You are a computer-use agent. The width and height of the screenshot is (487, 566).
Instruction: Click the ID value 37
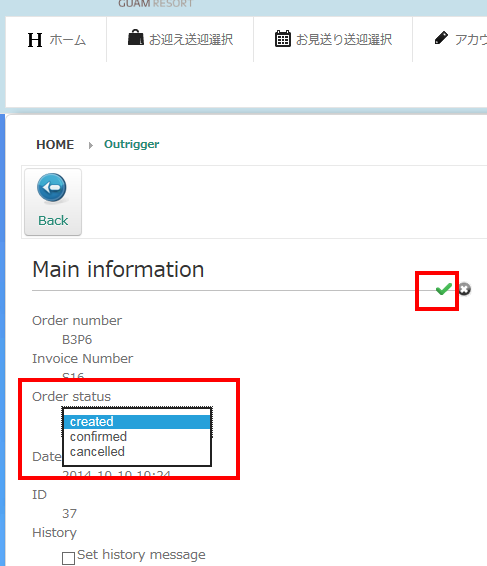(x=69, y=513)
